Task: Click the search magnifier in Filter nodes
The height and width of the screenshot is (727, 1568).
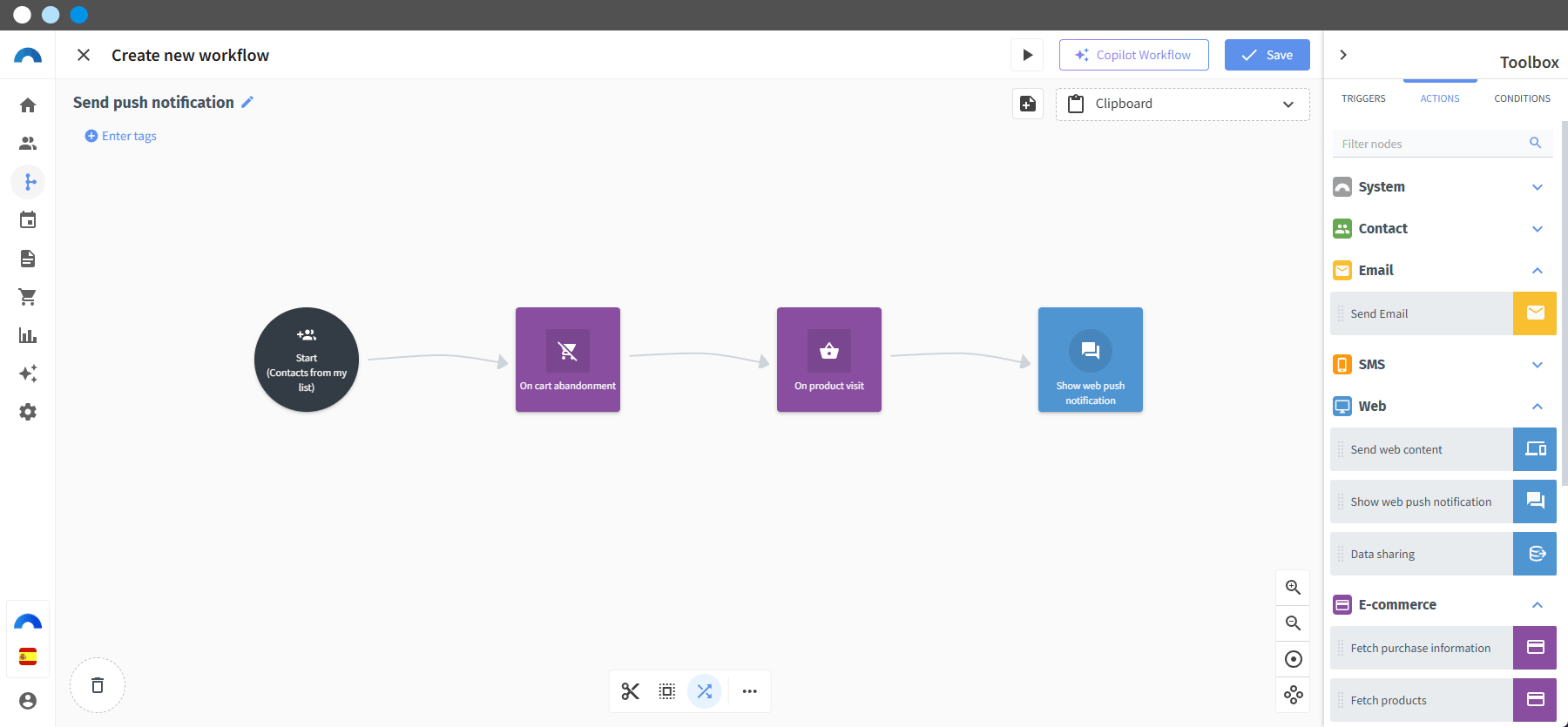Action: pyautogui.click(x=1535, y=143)
